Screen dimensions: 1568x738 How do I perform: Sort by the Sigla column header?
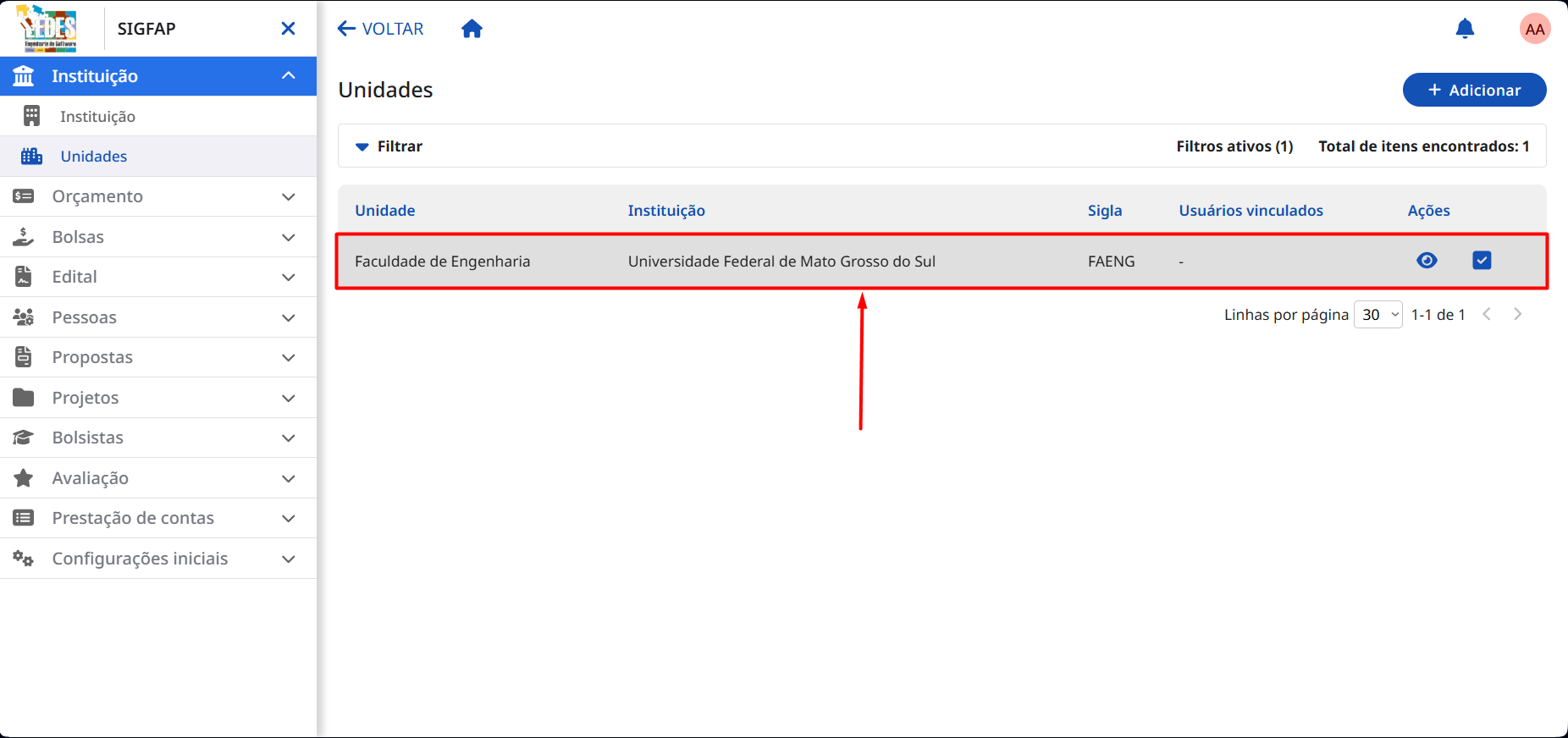click(x=1105, y=211)
